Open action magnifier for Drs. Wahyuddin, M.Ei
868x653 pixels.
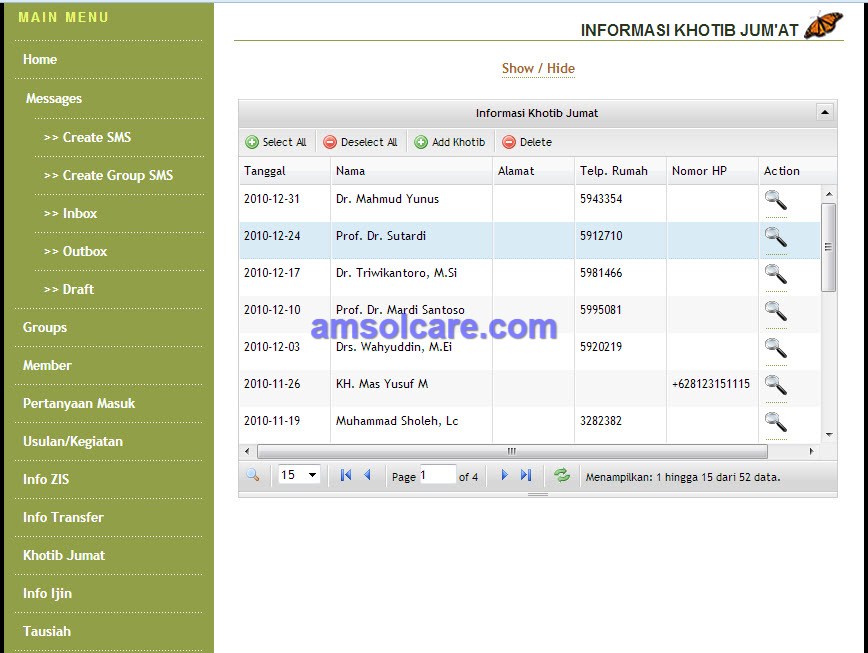(776, 348)
